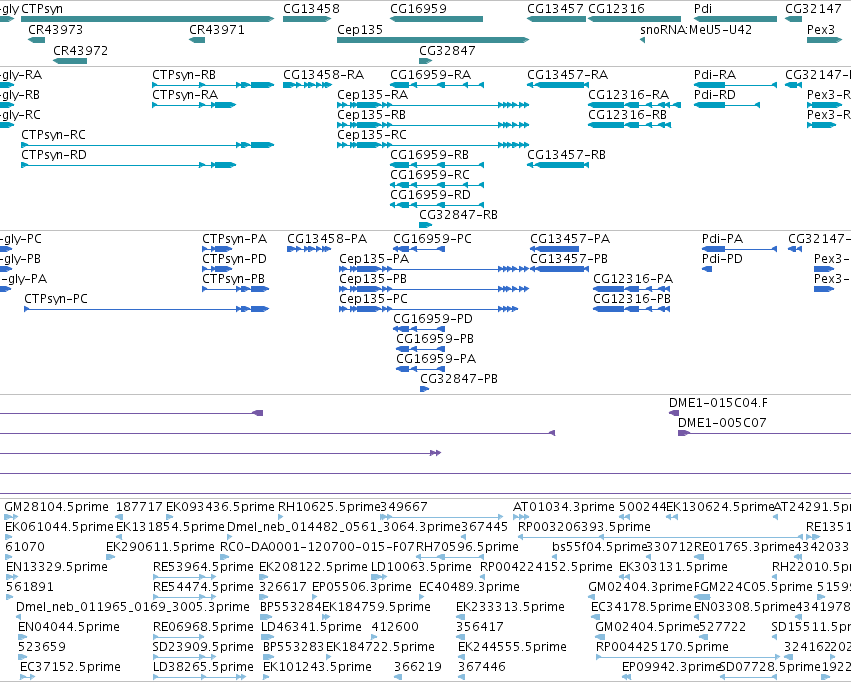Select transcript Pdi-RA
Image resolution: width=851 pixels, height=682 pixels.
coord(715,75)
